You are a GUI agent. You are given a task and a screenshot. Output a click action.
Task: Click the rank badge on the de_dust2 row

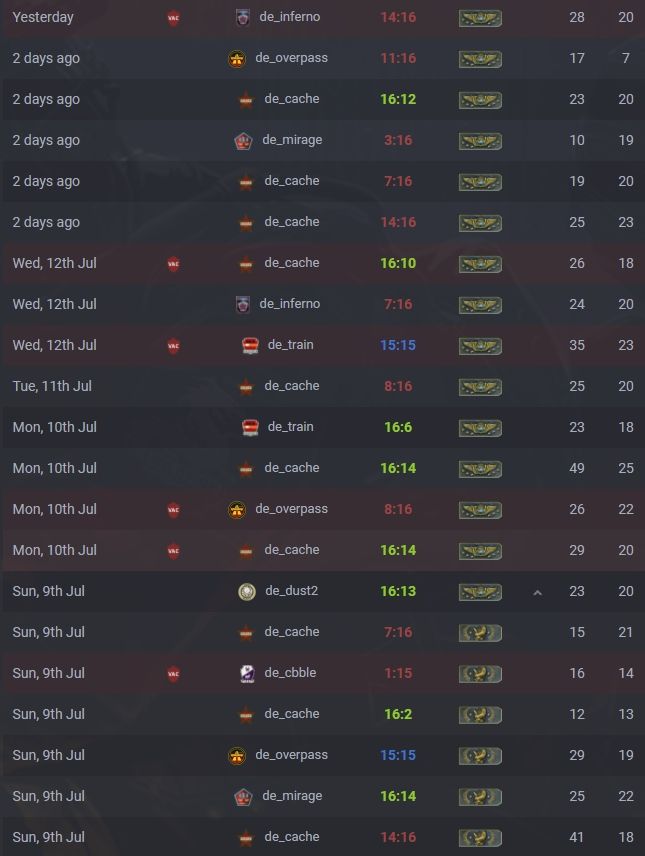pos(480,592)
